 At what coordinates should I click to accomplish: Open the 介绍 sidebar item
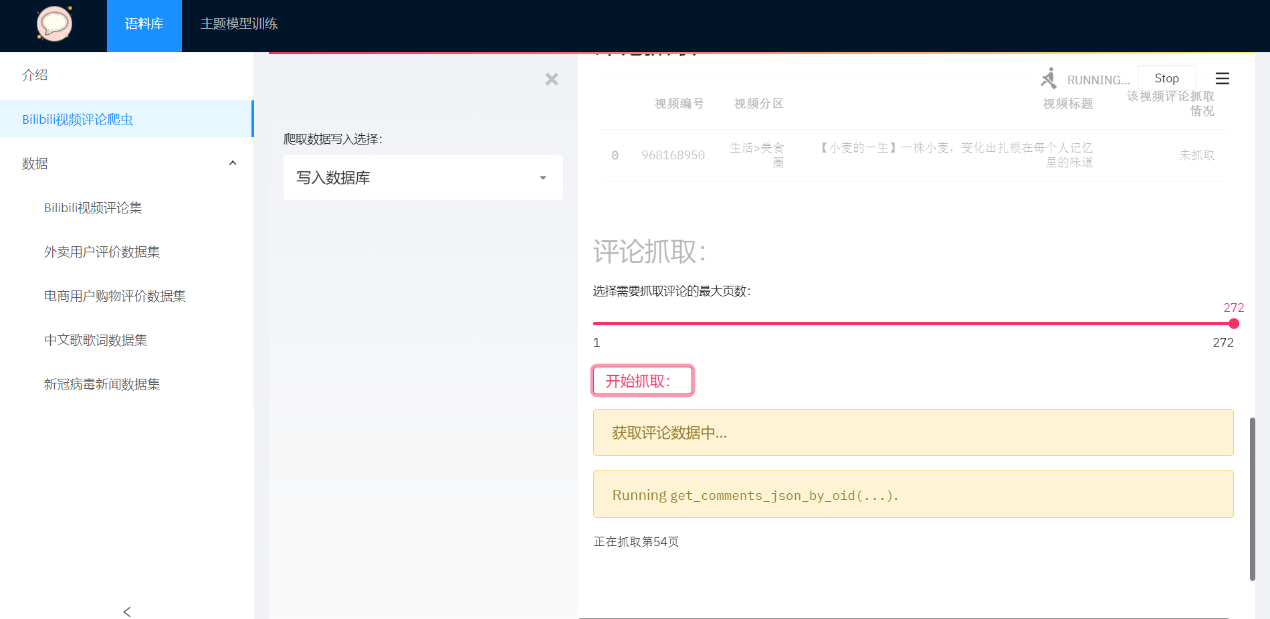pos(126,75)
